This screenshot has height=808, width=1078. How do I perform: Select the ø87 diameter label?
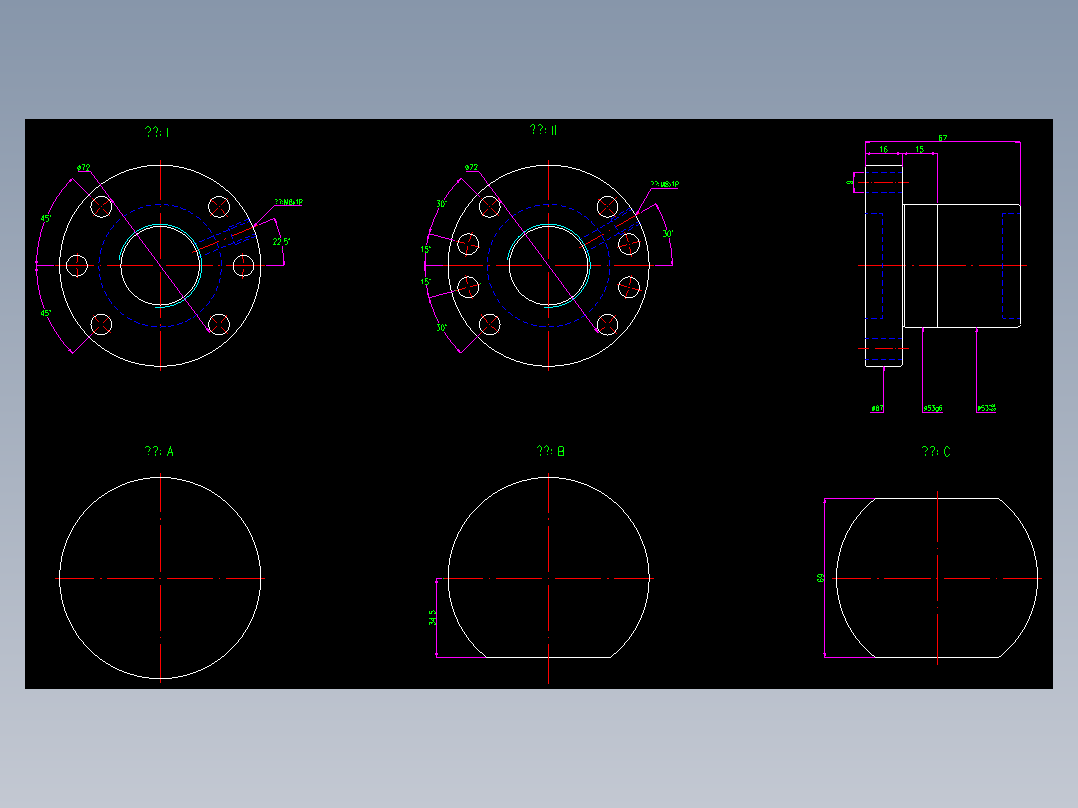(877, 408)
